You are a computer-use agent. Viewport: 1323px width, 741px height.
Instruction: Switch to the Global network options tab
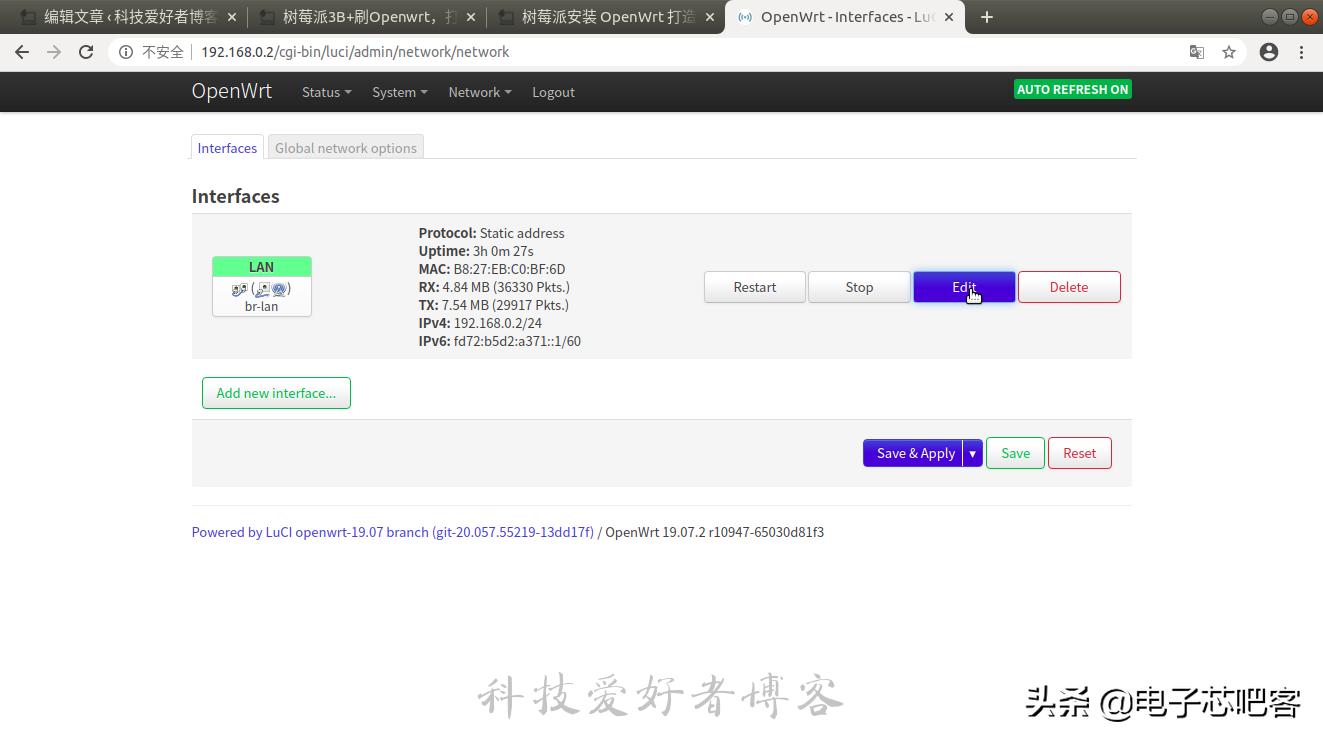[x=345, y=147]
